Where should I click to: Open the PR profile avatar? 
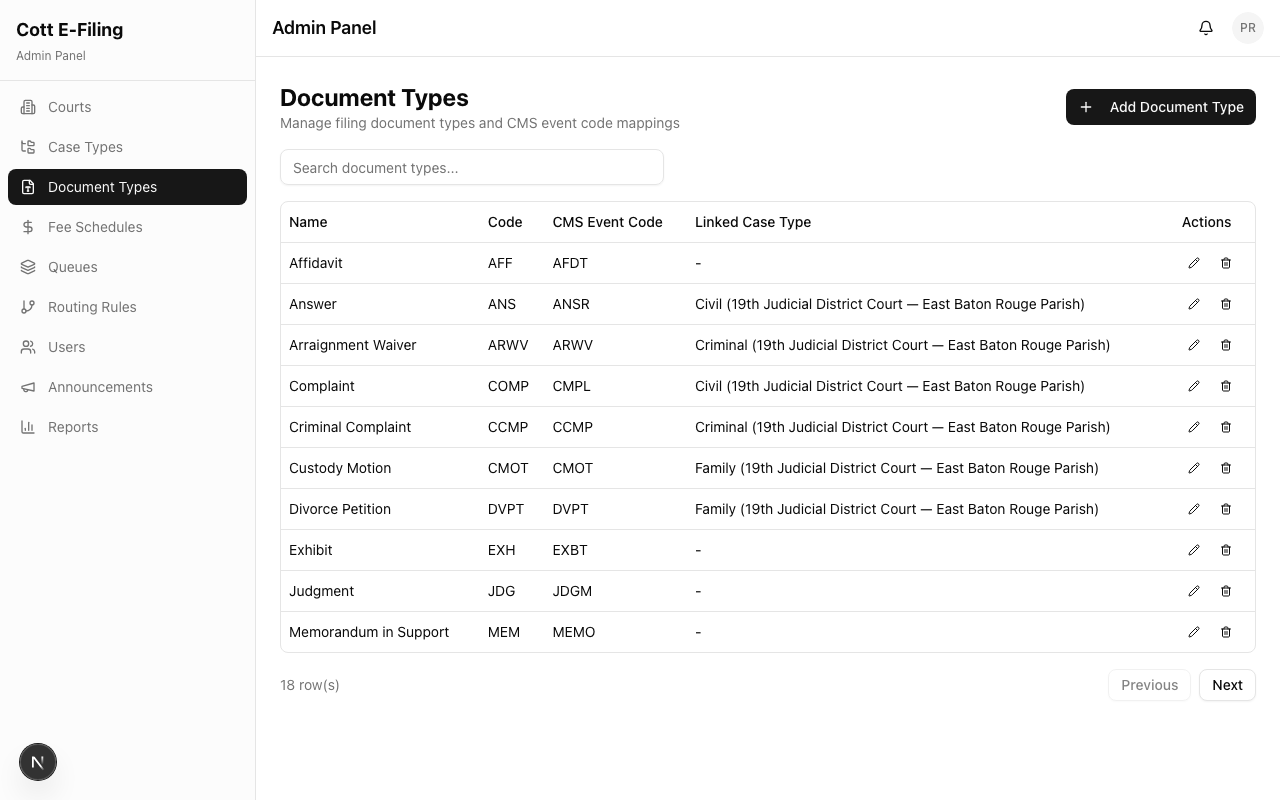(1247, 27)
